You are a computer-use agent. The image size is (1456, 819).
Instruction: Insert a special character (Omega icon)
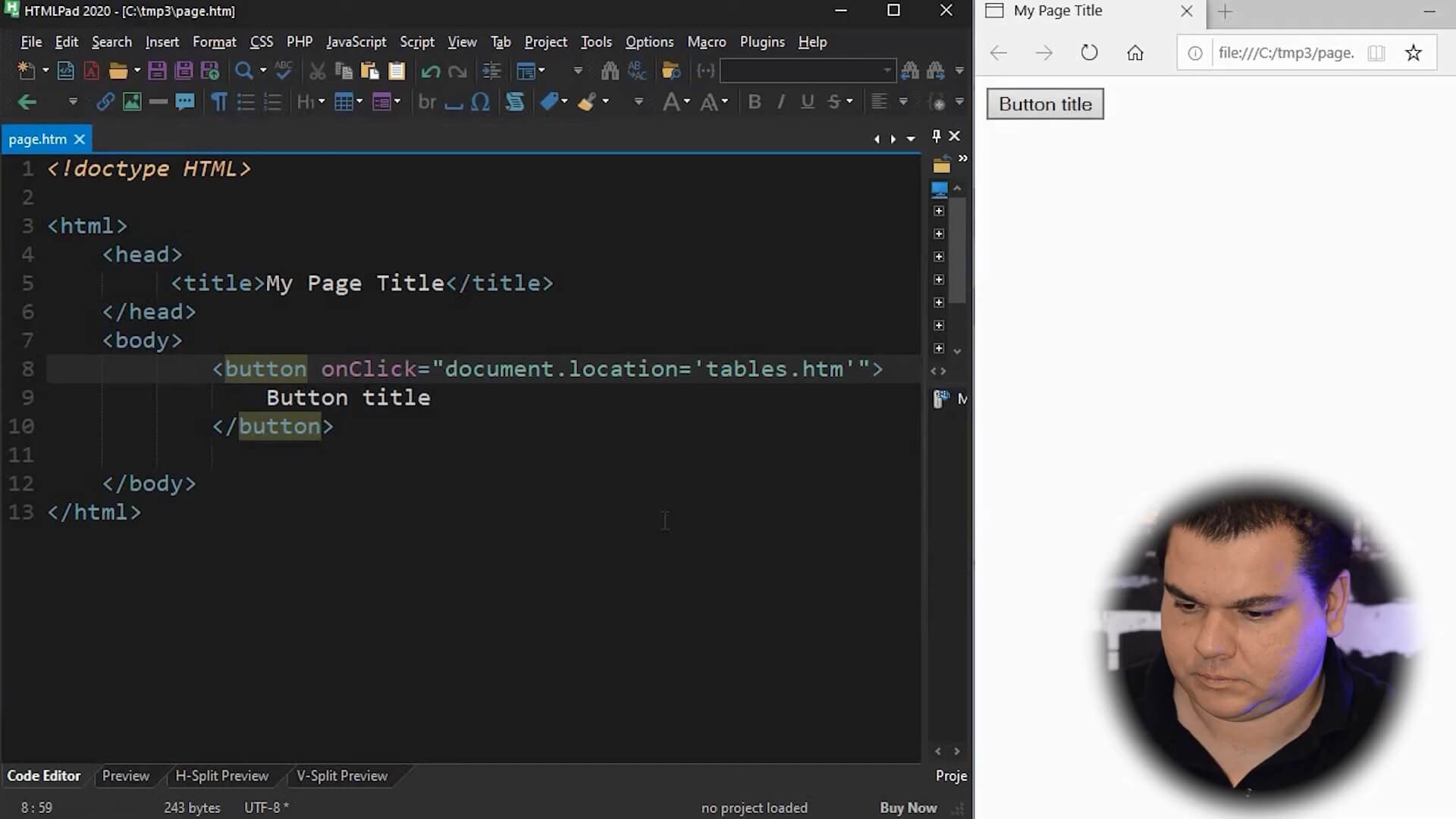tap(481, 101)
